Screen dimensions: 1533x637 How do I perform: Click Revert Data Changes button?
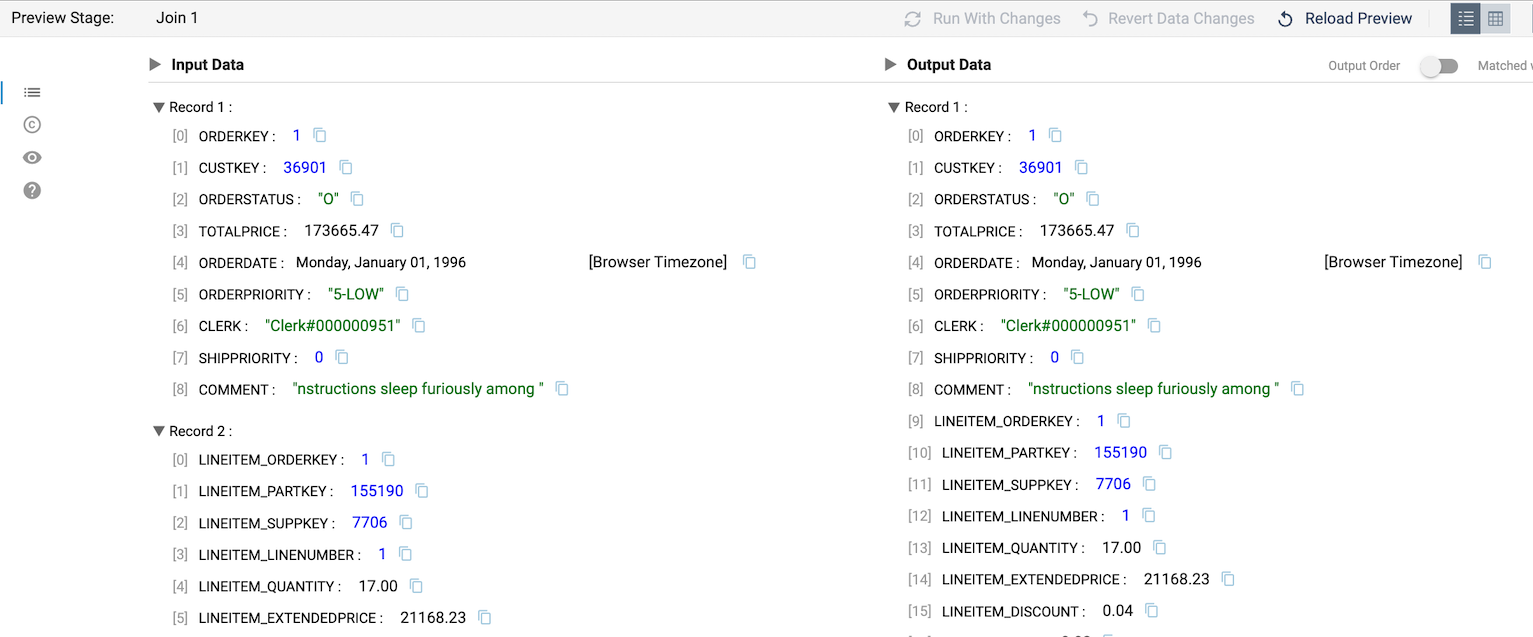pos(1168,19)
